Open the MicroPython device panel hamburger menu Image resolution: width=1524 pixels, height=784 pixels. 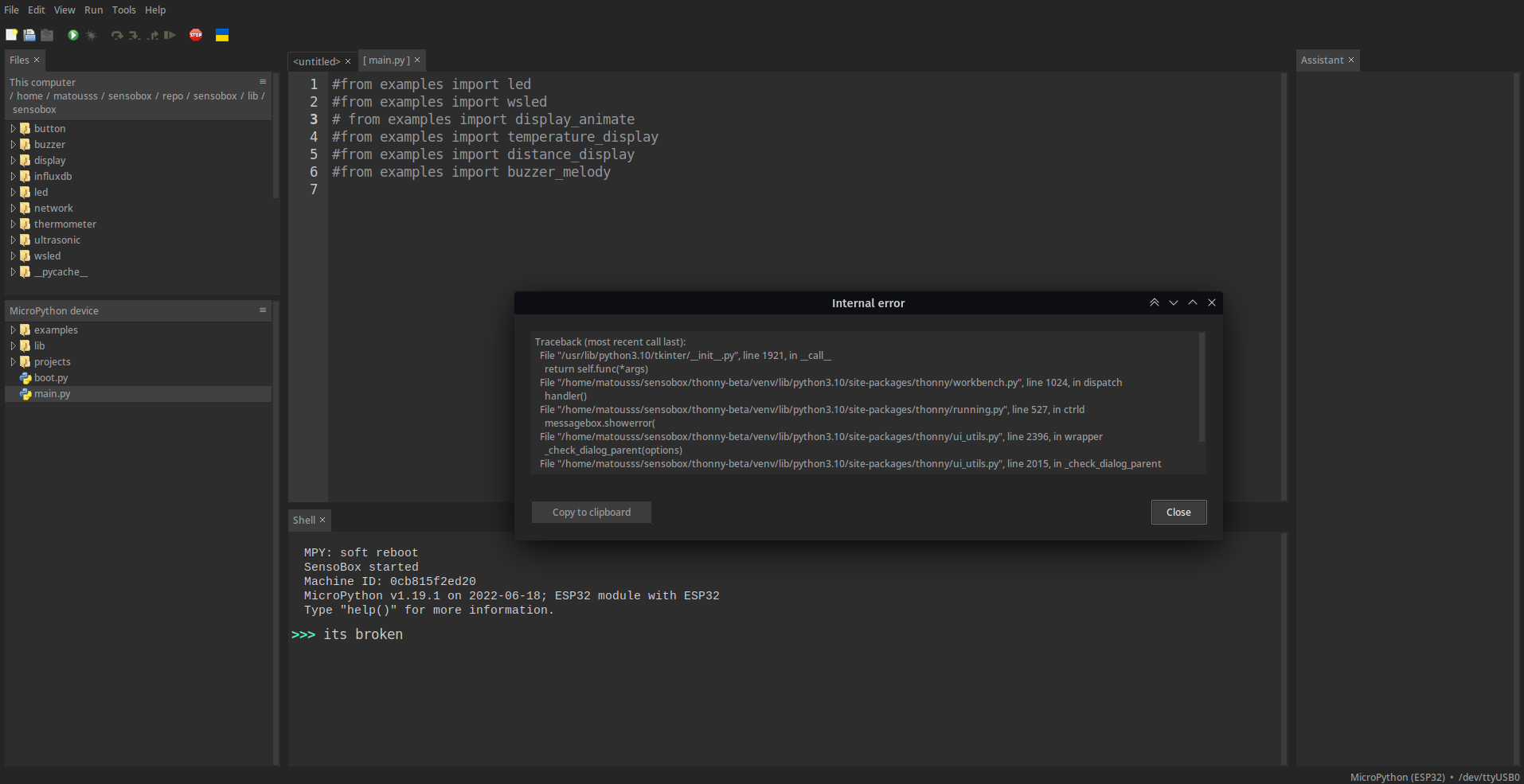point(263,310)
